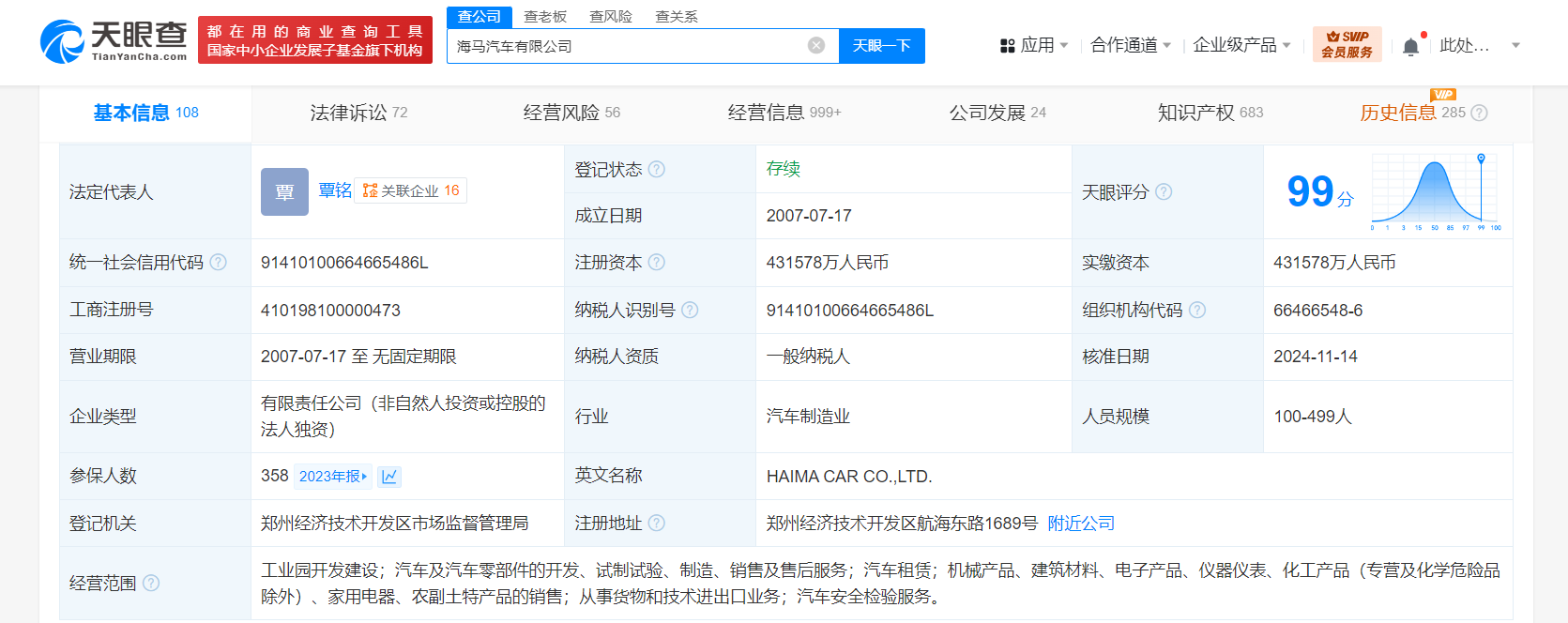Expand the 企业级产品 dropdown
This screenshot has height=623, width=1568.
[1241, 45]
